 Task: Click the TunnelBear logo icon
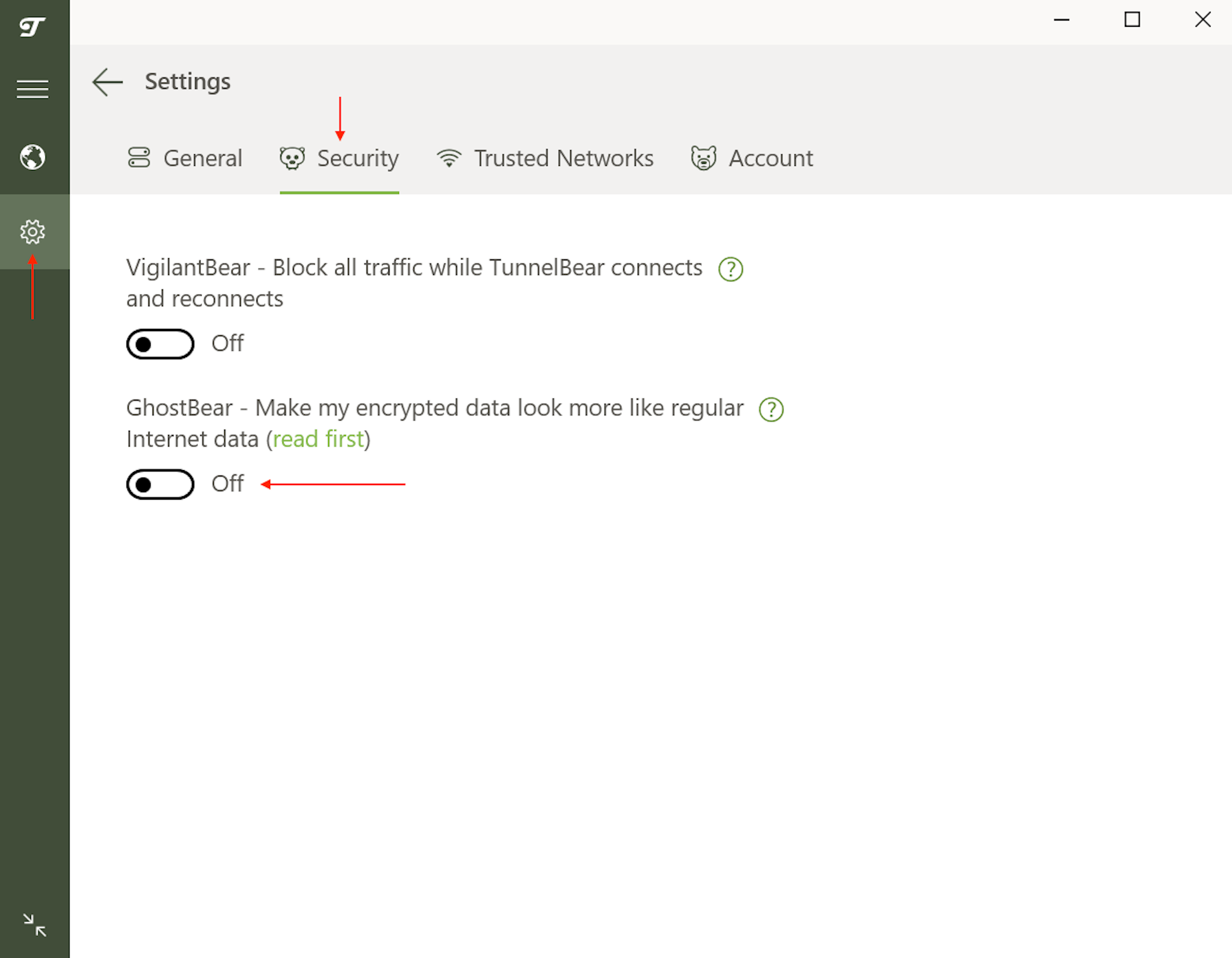32,27
